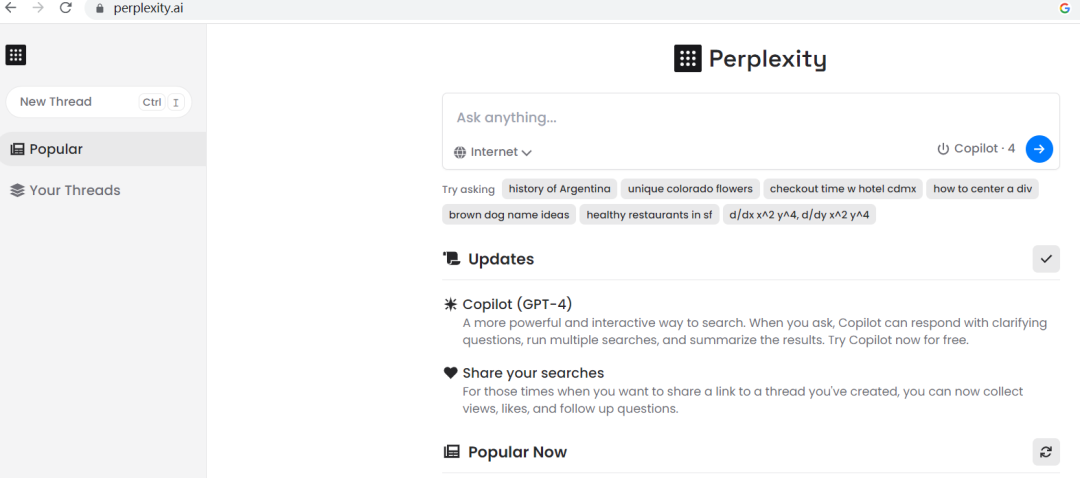Click the browser reload icon
This screenshot has height=478, width=1080.
66,8
